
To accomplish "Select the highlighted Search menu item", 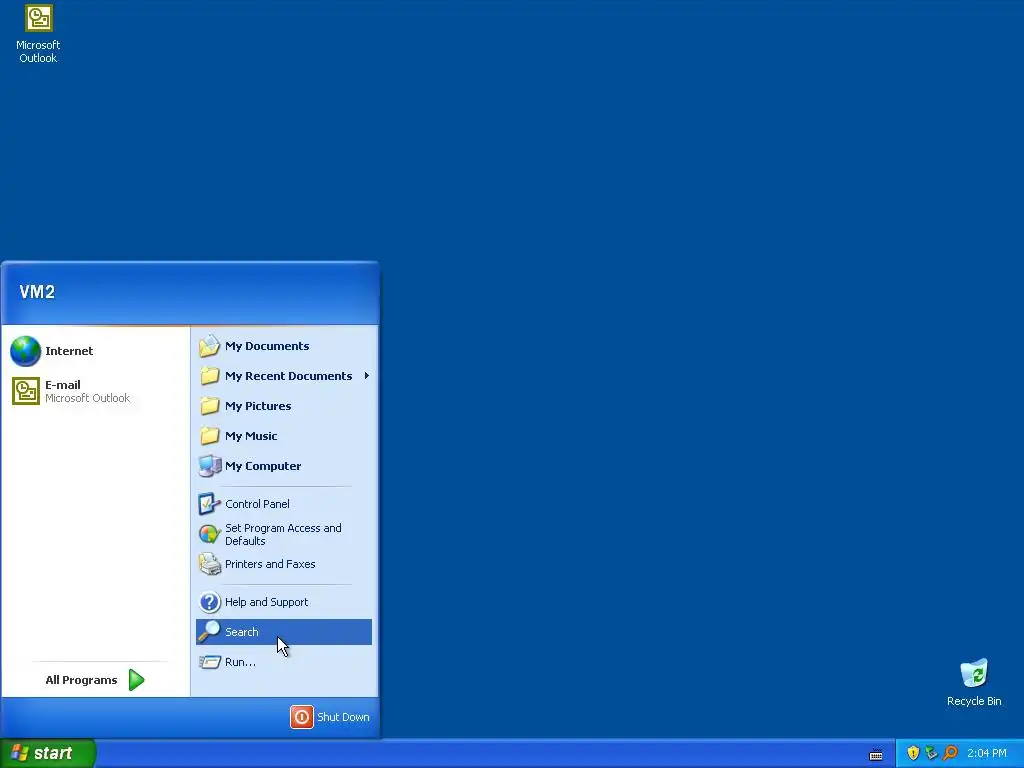I will pyautogui.click(x=284, y=632).
